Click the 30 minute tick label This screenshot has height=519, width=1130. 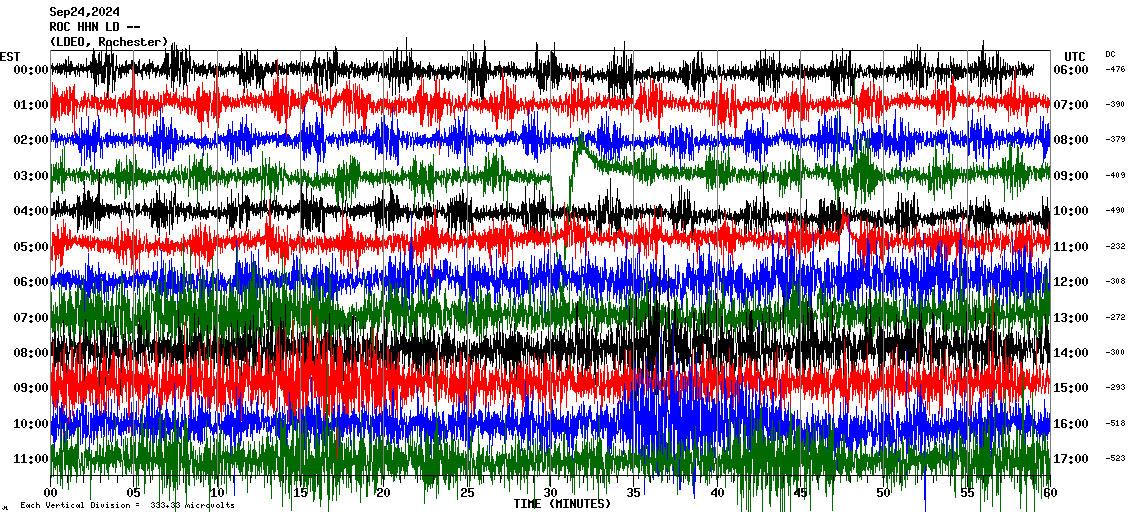551,493
